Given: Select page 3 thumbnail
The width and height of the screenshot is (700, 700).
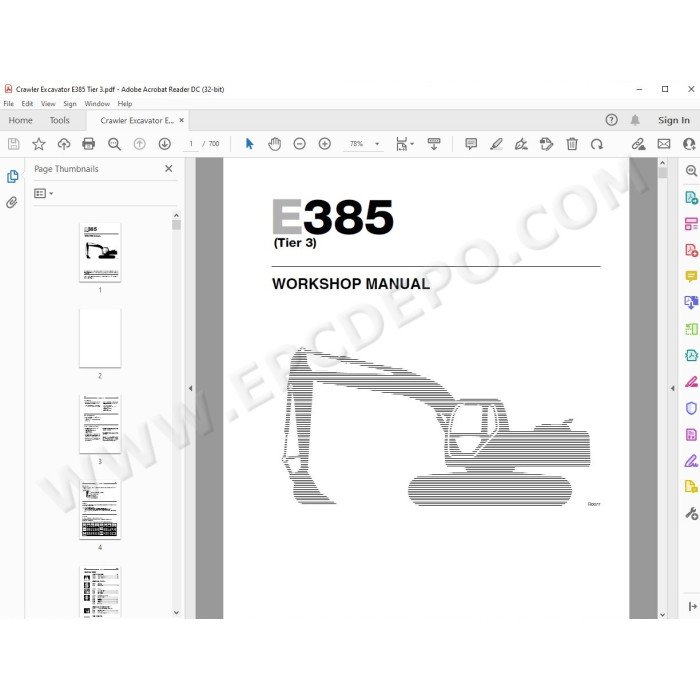Looking at the screenshot, I should coord(100,424).
